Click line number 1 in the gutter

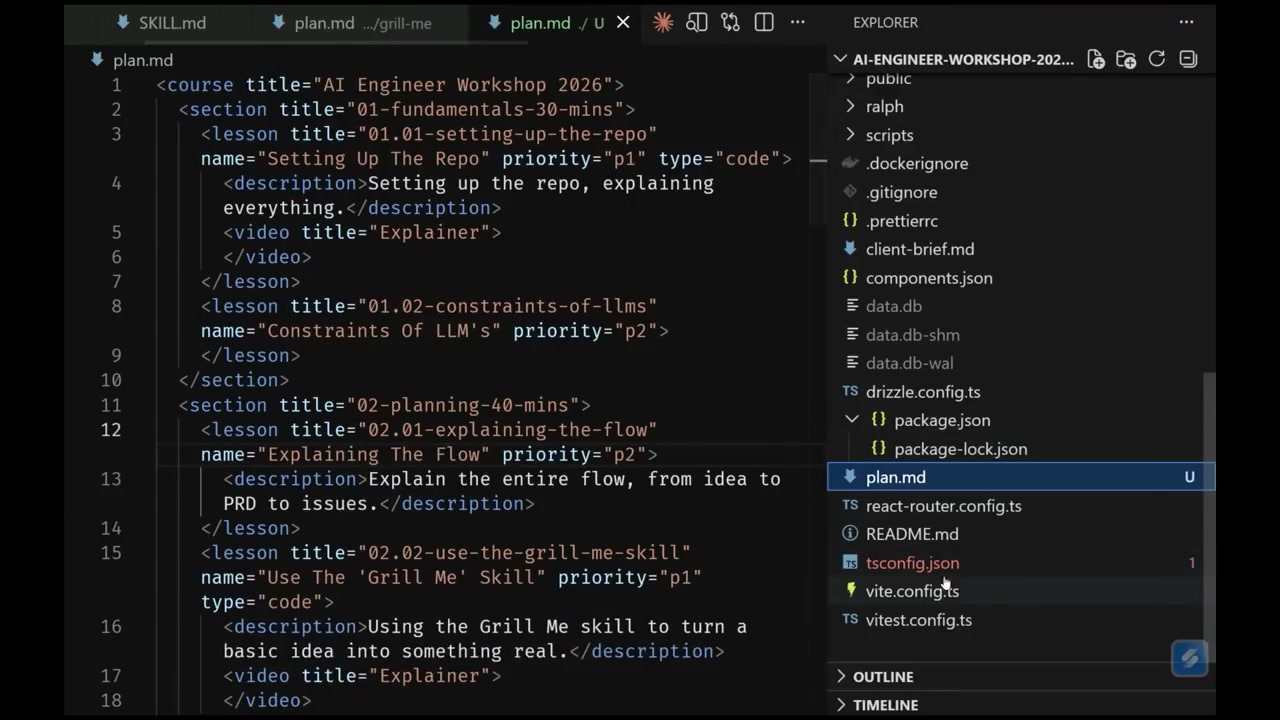(x=116, y=85)
